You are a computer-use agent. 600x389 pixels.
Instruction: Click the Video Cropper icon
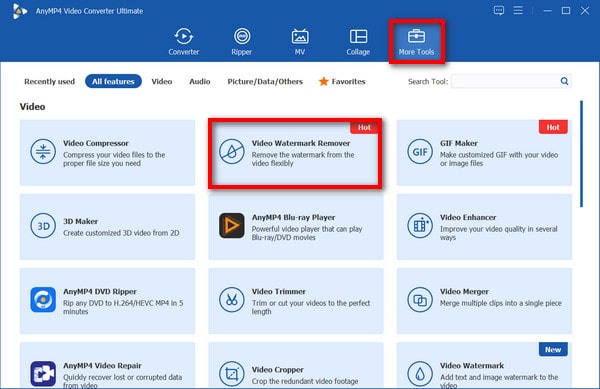[x=232, y=374]
